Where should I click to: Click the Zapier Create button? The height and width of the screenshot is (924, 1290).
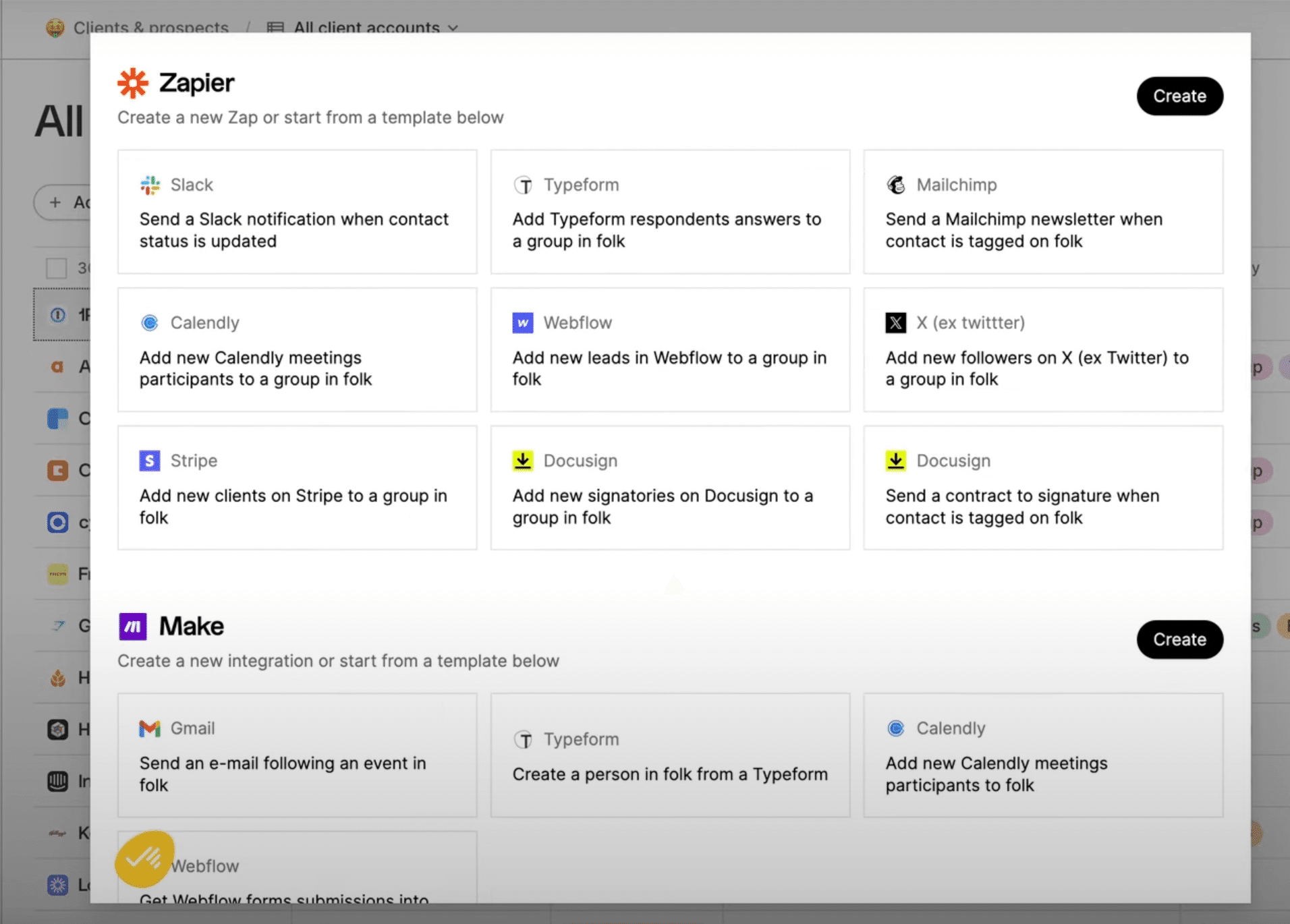coord(1179,96)
